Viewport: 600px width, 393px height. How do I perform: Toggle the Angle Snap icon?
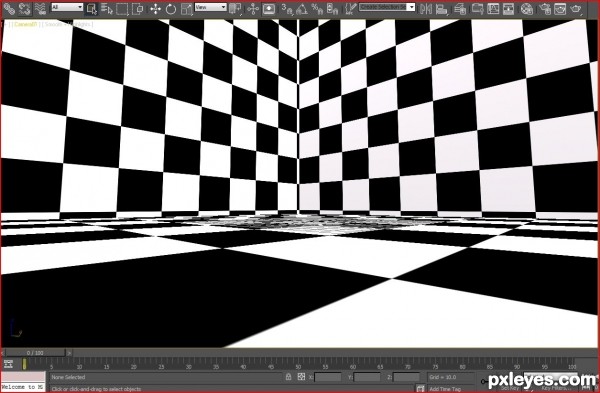click(x=302, y=8)
